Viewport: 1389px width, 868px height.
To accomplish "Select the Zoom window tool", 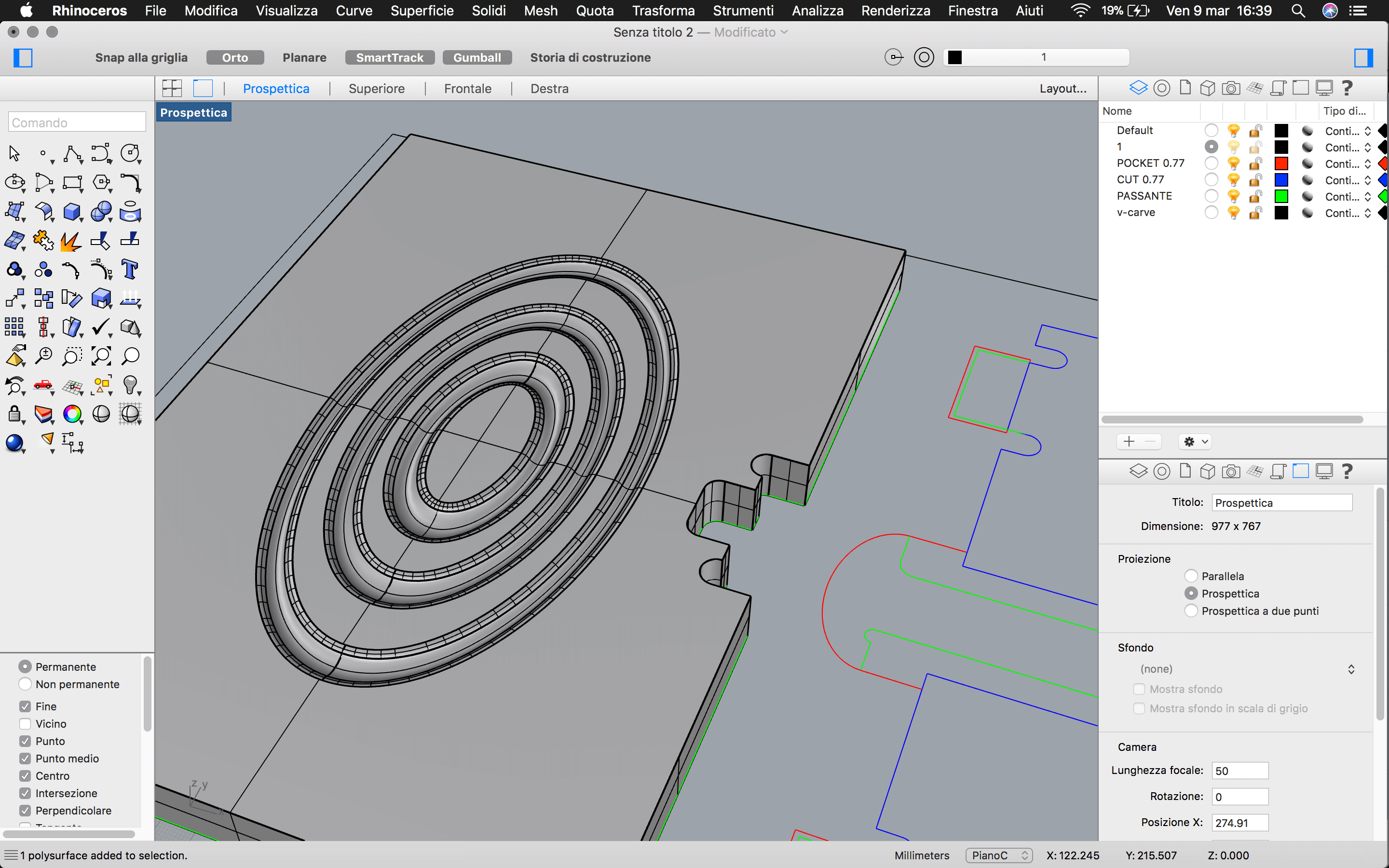I will click(x=72, y=356).
